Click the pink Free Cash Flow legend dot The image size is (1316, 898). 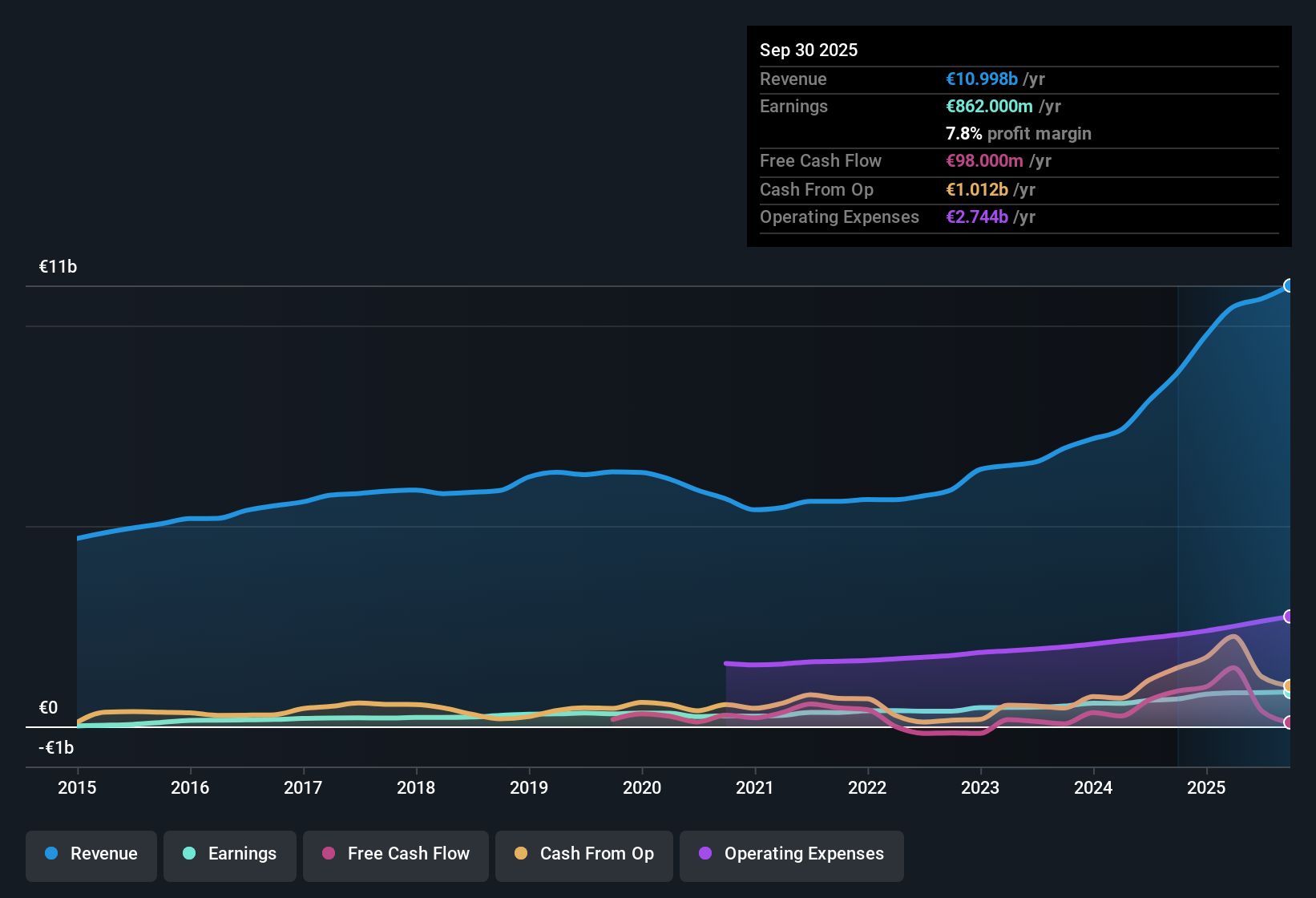click(329, 854)
